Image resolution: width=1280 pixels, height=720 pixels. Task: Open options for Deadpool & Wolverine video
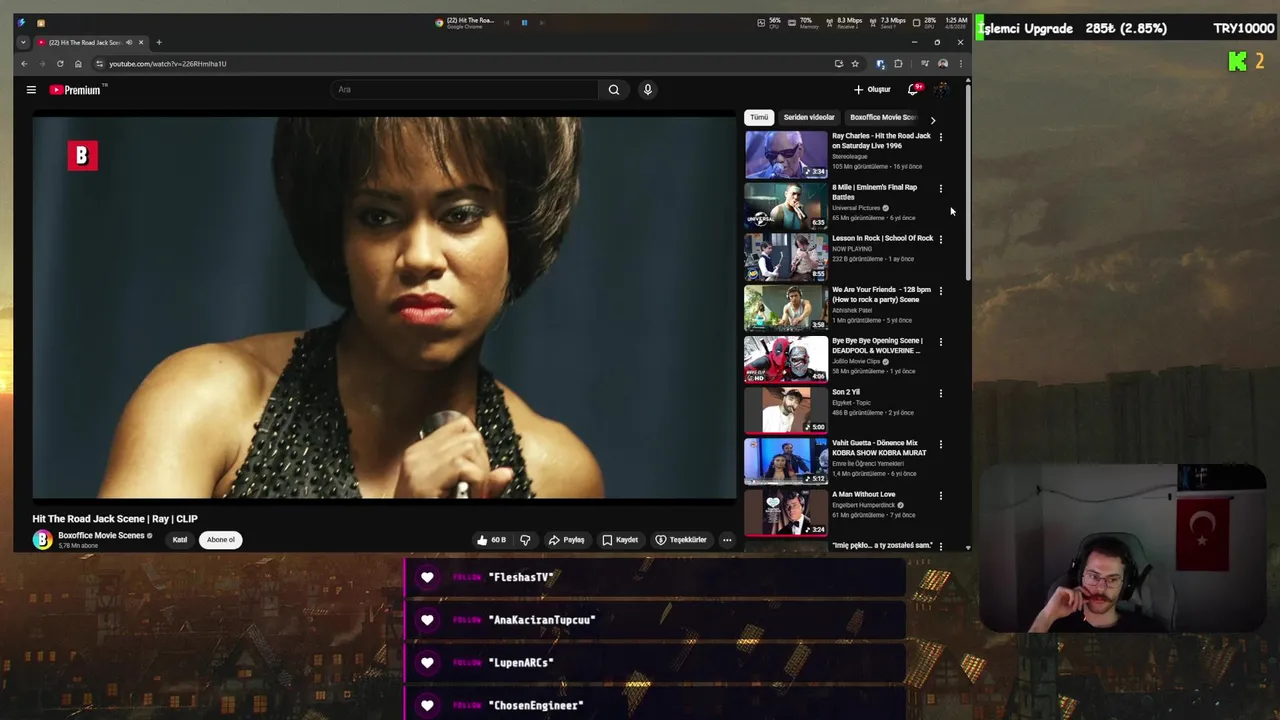[940, 341]
